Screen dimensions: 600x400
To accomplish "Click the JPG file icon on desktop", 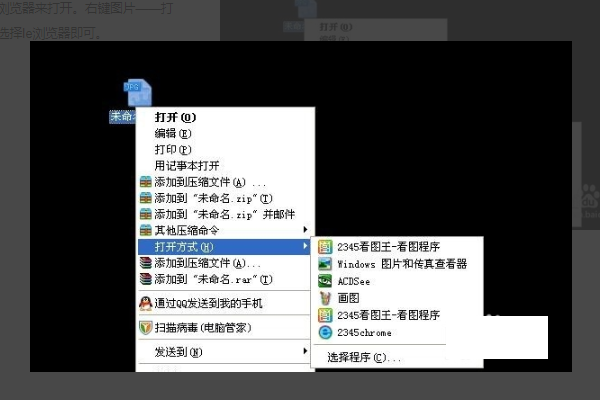I will point(138,92).
